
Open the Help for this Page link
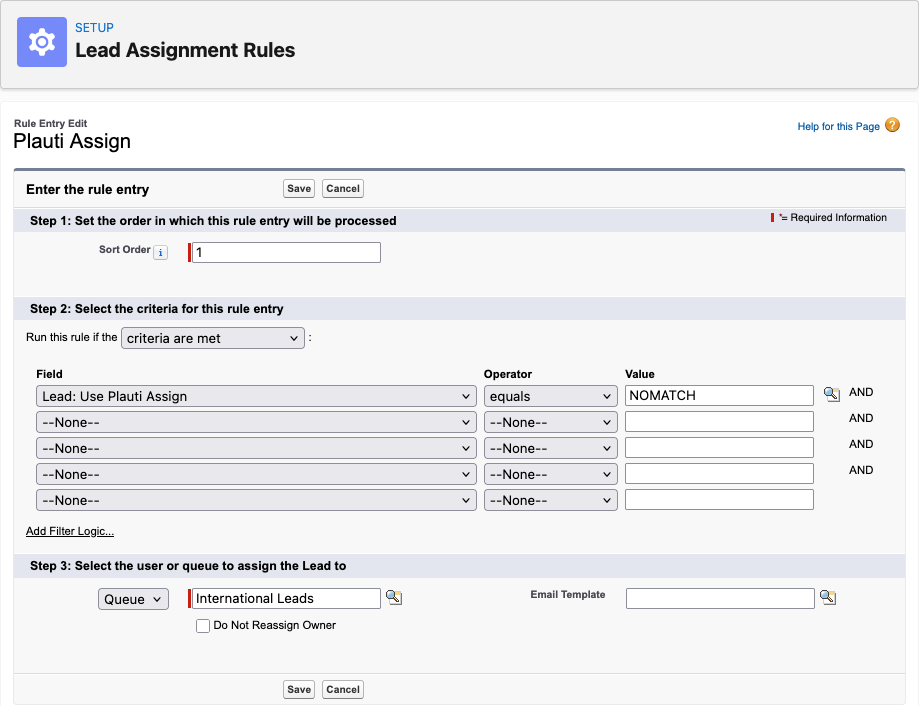(838, 126)
